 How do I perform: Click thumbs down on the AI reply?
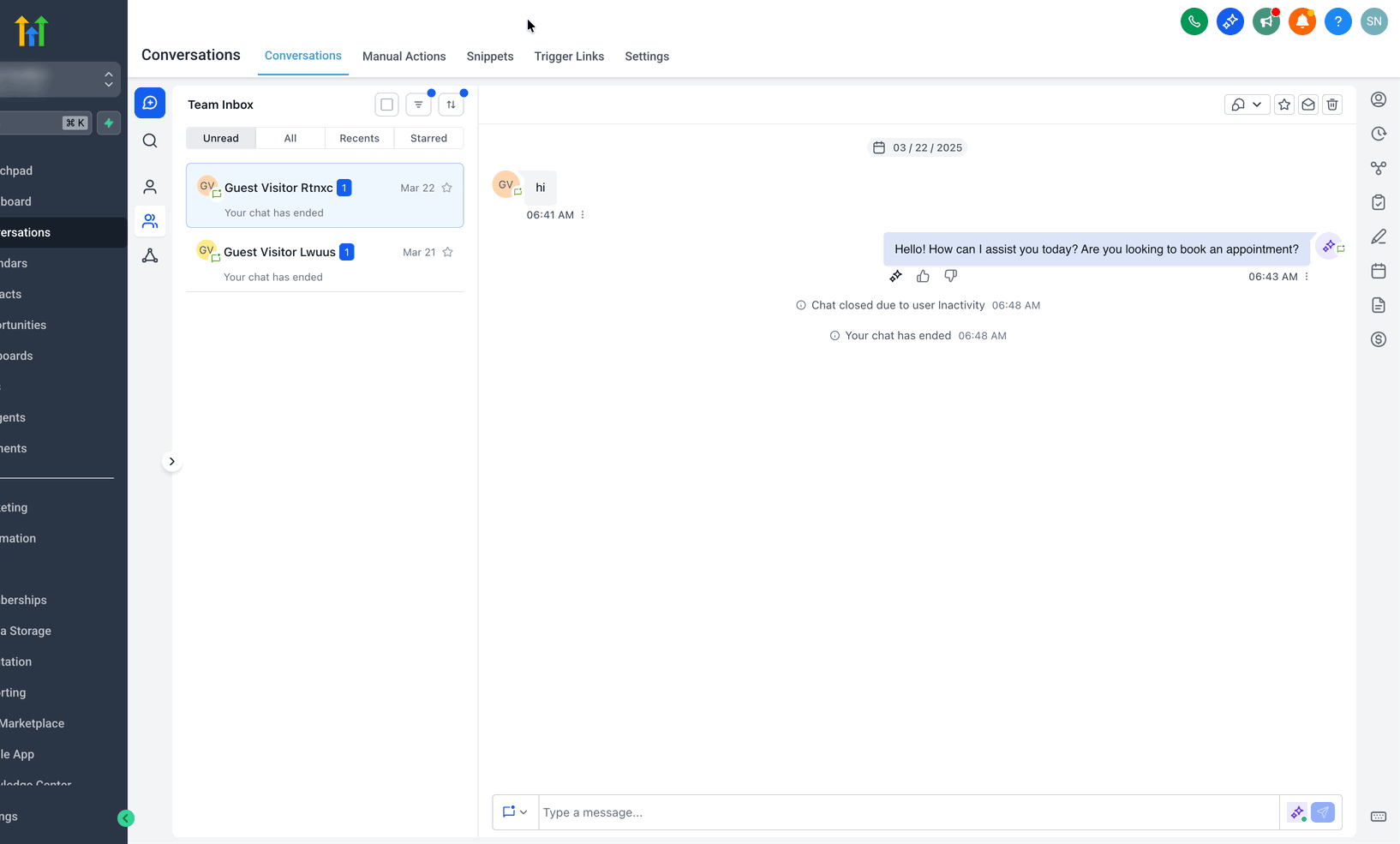[x=950, y=276]
